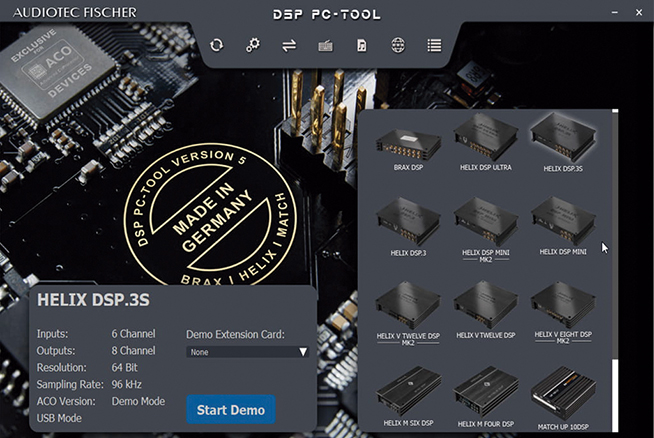This screenshot has width=654, height=438.
Task: Select the HELIX DSP.3 device
Action: 408,227
